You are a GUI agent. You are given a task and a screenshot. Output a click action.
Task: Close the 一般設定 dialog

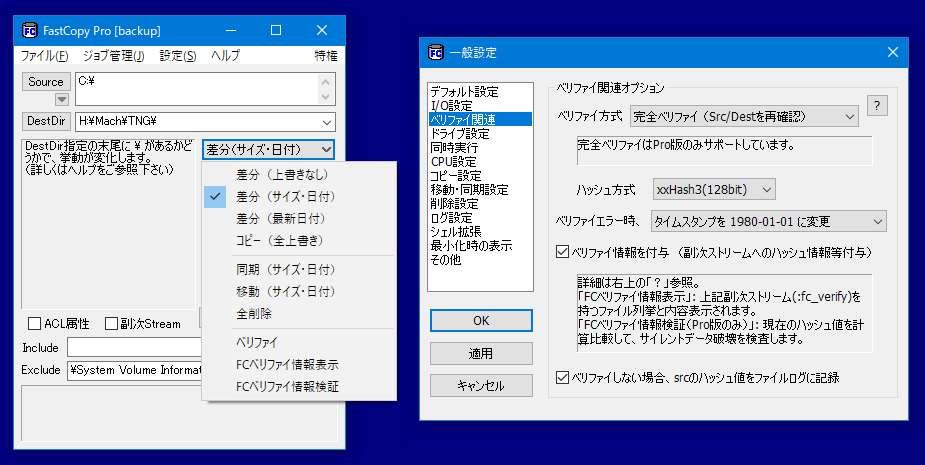point(893,53)
